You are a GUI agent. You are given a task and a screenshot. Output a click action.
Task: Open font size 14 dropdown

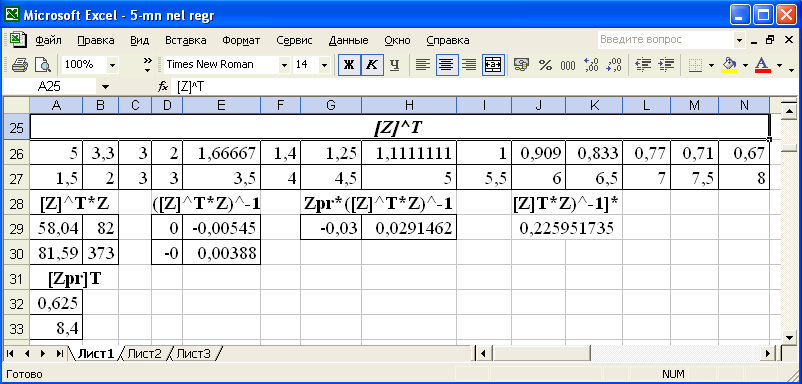(x=324, y=65)
